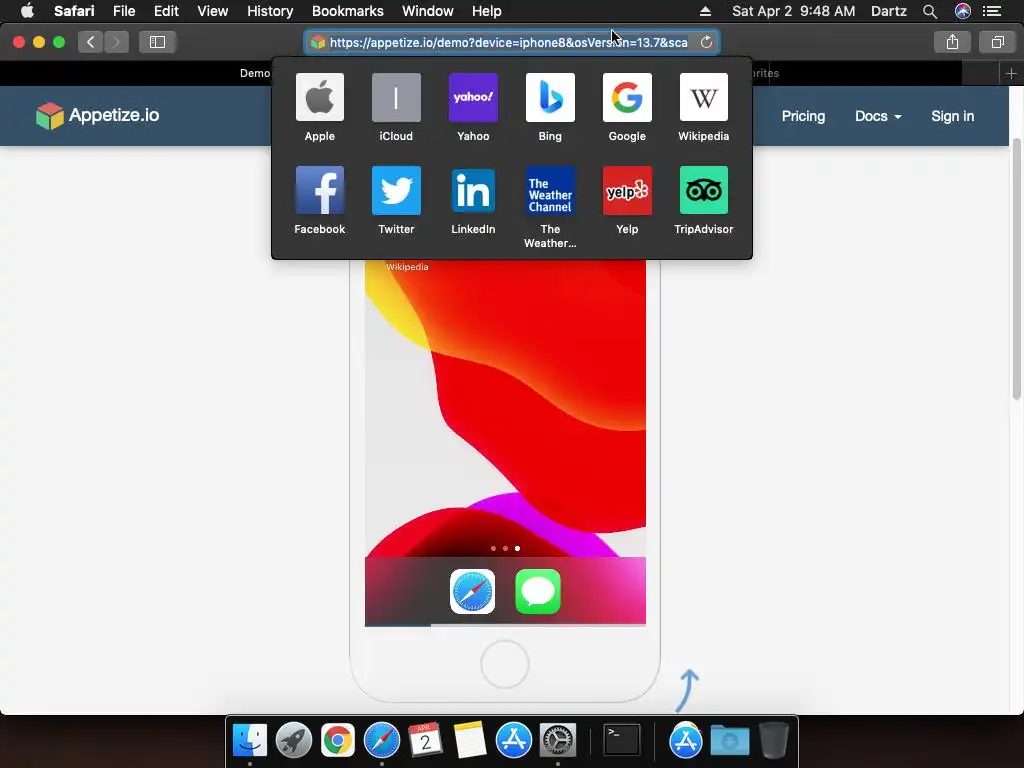Open the Apple menu in the menu bar
Image resolution: width=1024 pixels, height=768 pixels.
(27, 11)
